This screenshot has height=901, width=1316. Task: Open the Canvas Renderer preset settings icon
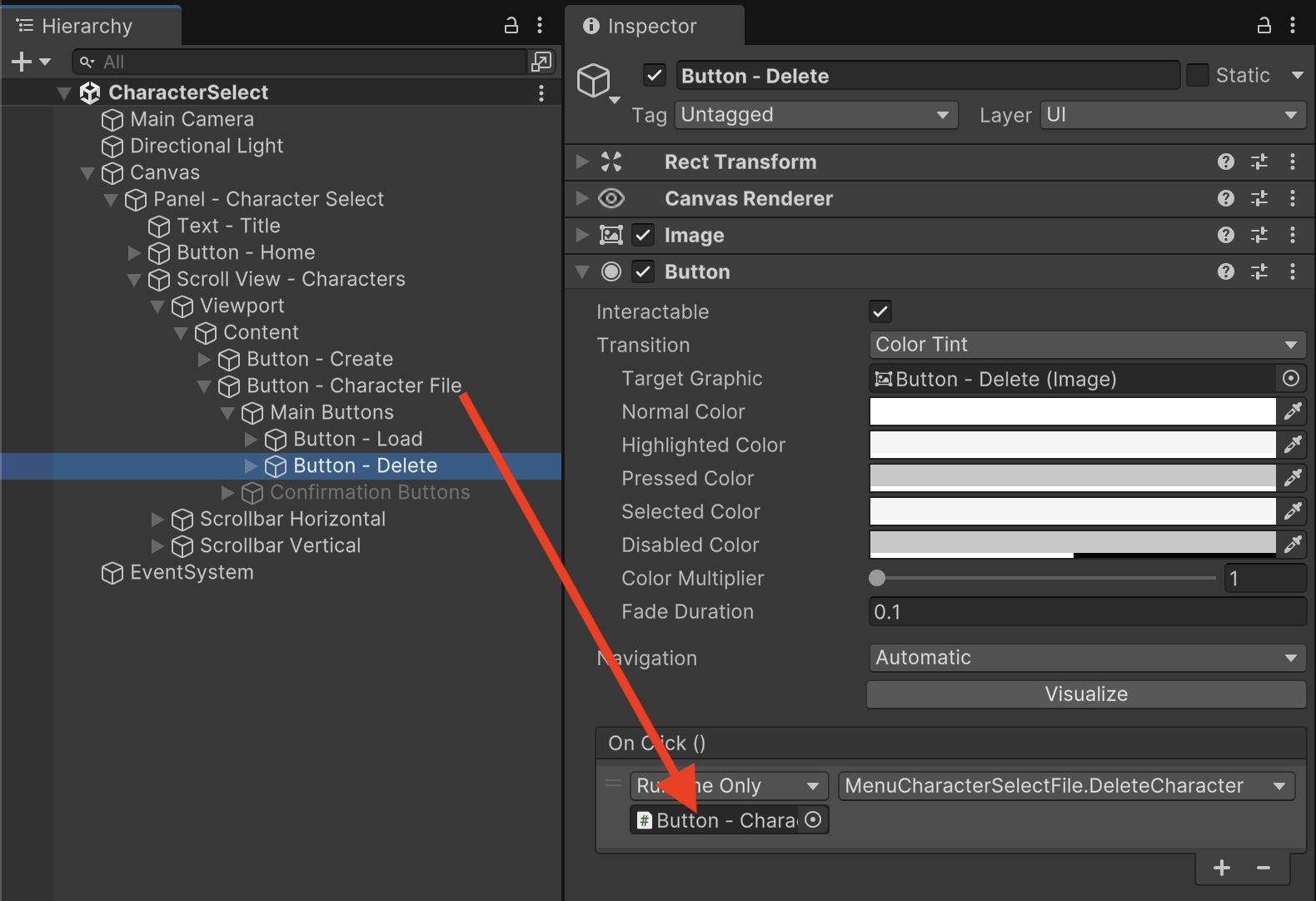1259,198
